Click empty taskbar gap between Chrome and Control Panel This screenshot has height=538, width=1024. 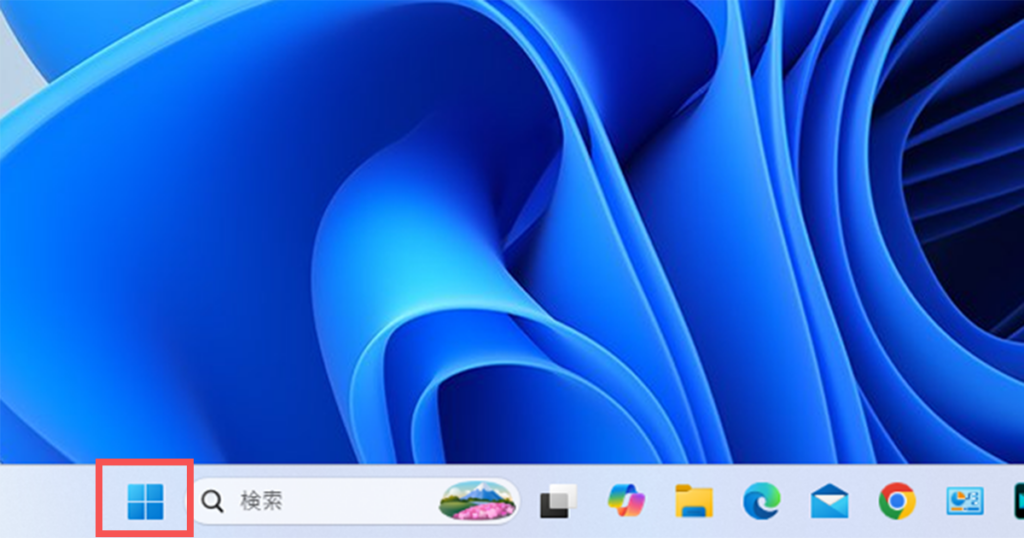click(931, 500)
